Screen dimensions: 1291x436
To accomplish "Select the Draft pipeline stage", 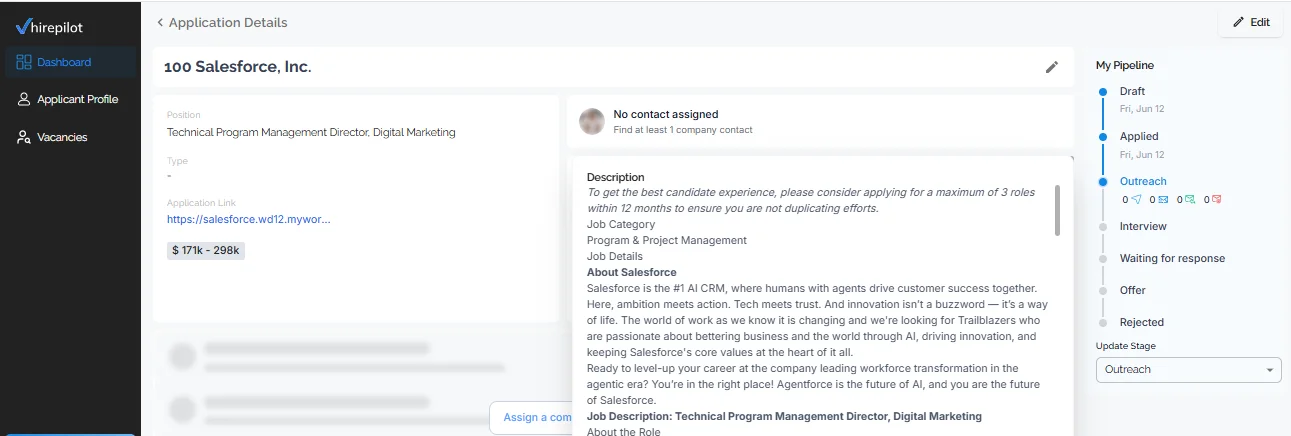I will click(1132, 91).
